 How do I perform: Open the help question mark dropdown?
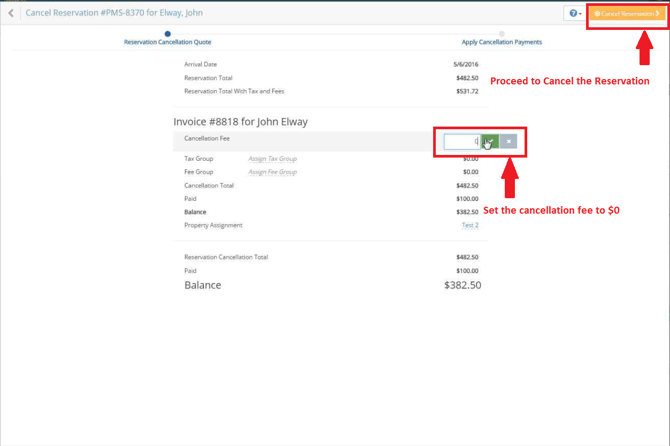pyautogui.click(x=575, y=14)
